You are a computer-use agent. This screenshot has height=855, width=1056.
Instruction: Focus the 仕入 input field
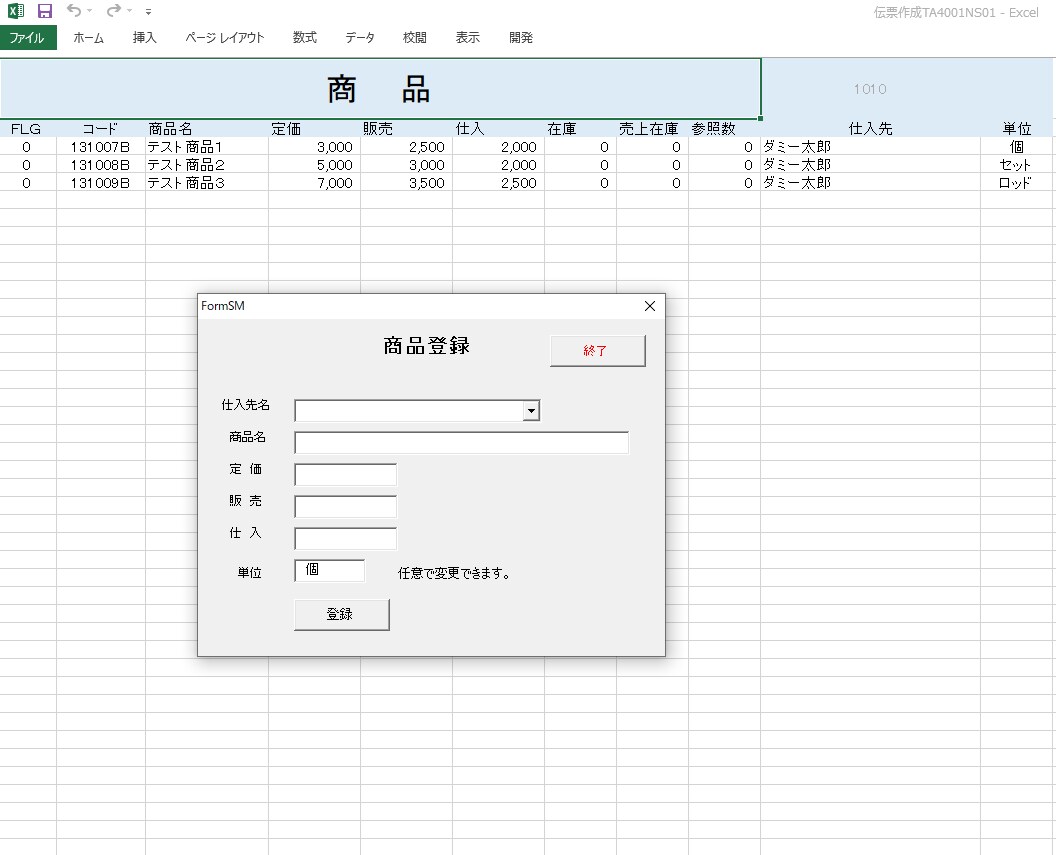(345, 539)
